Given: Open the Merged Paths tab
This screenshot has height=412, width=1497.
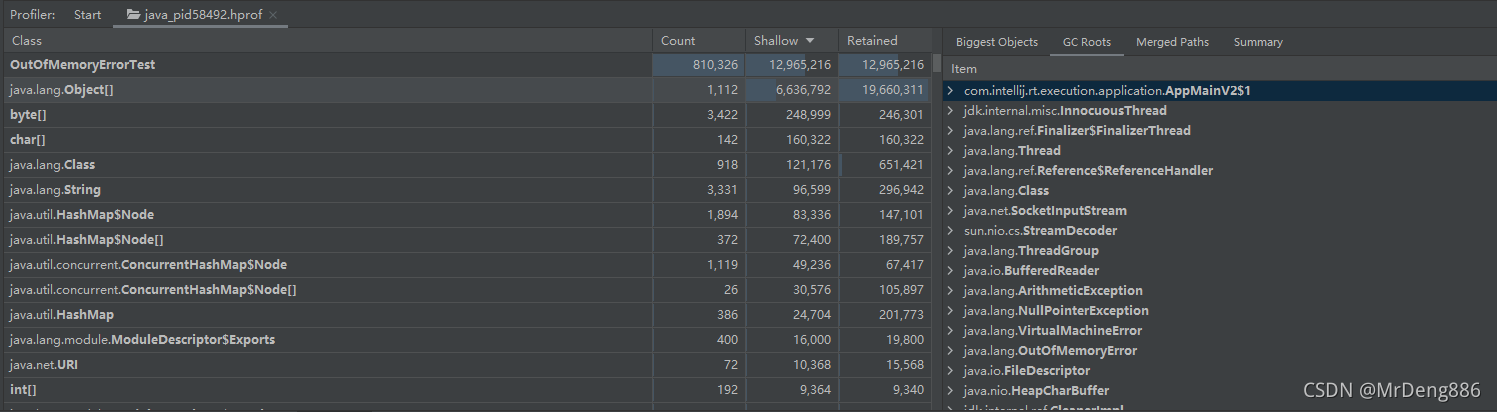Looking at the screenshot, I should pyautogui.click(x=1172, y=42).
